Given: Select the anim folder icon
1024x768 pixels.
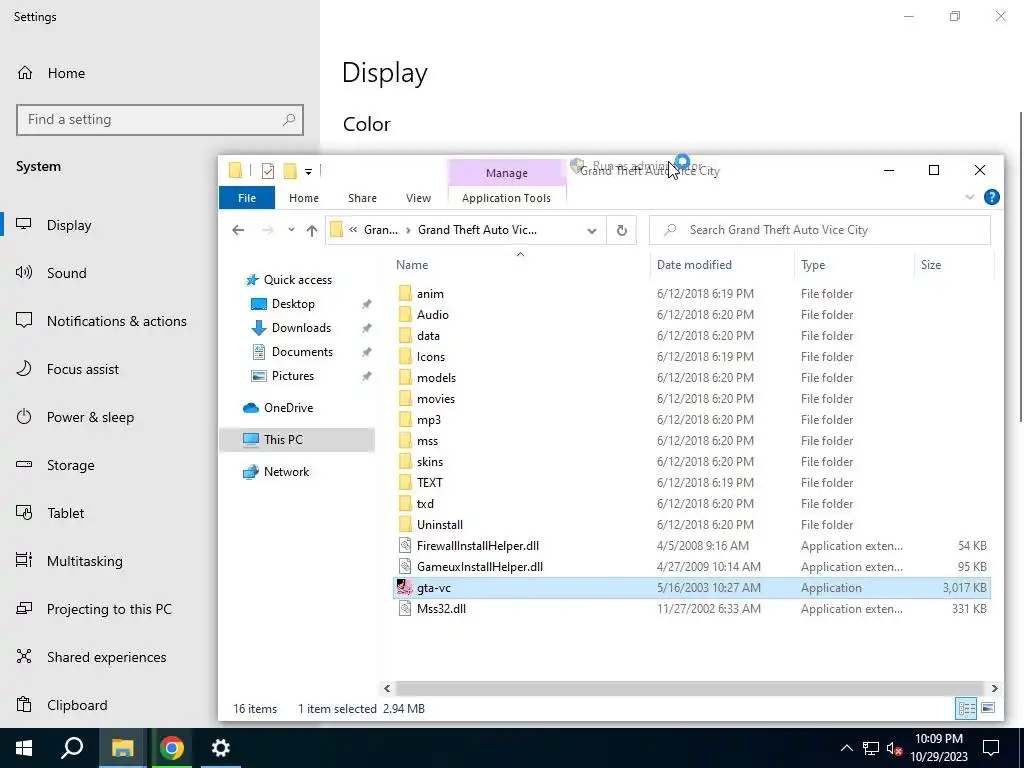Looking at the screenshot, I should (x=405, y=293).
